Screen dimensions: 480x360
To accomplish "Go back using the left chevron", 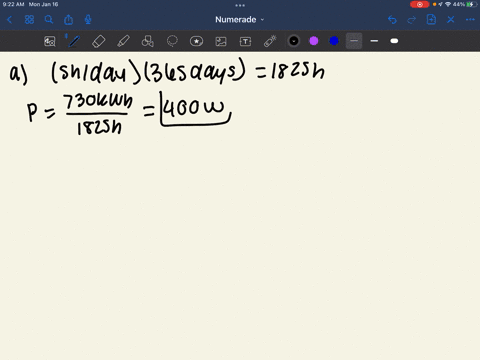I will tap(9, 20).
